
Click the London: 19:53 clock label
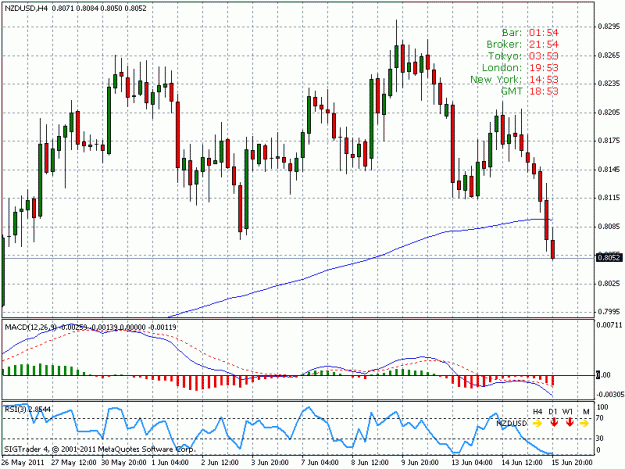pyautogui.click(x=520, y=68)
